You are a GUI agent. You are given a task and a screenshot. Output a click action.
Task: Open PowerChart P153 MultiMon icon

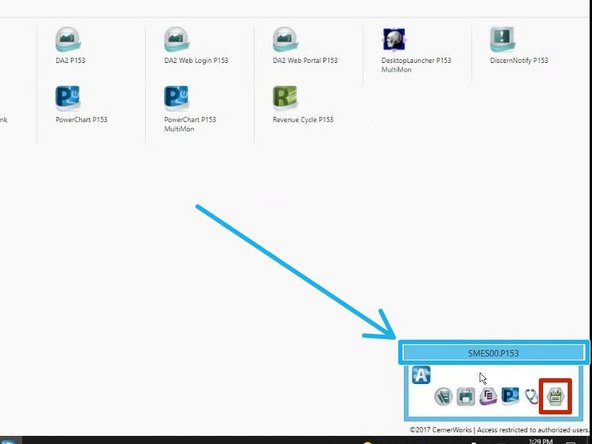pos(176,98)
